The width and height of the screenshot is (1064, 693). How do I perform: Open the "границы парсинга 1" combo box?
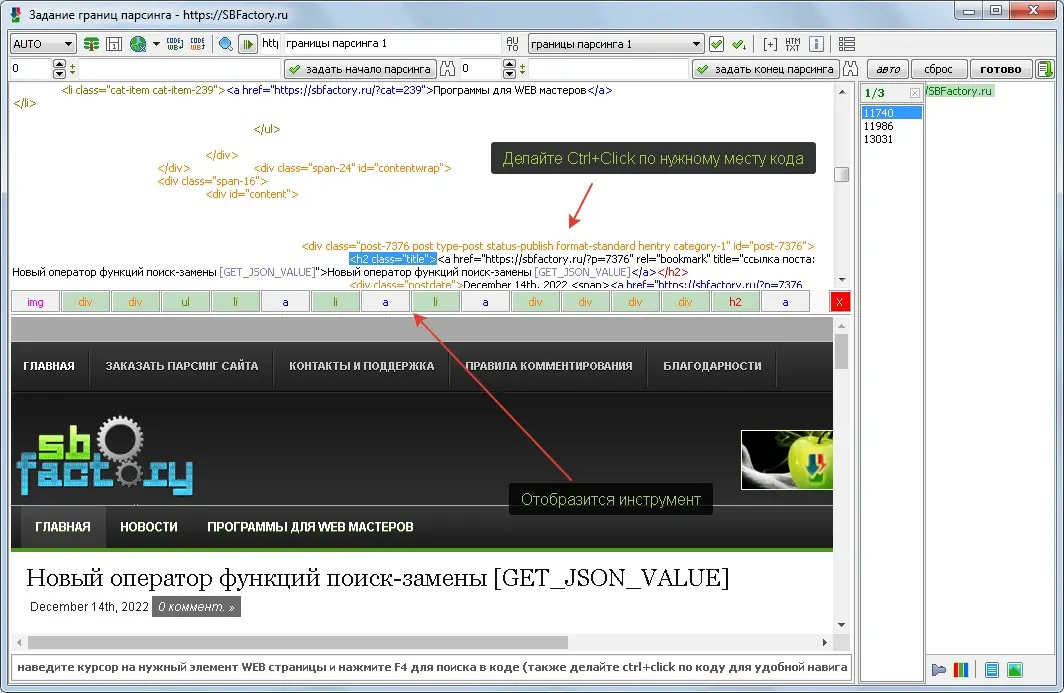point(615,43)
